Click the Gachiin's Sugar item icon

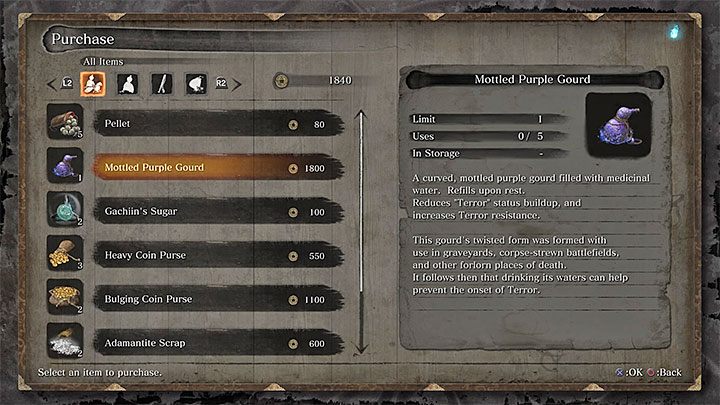(x=65, y=211)
